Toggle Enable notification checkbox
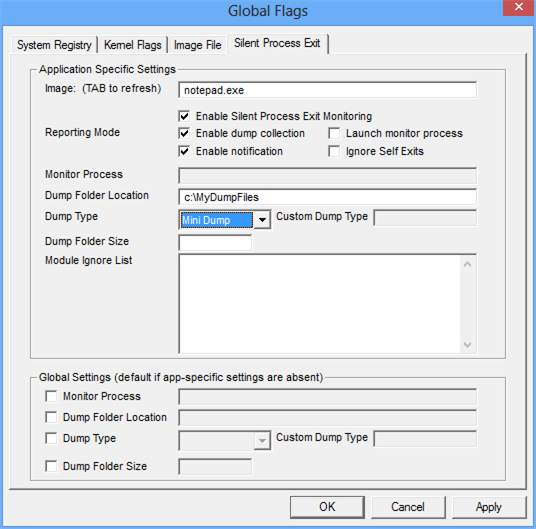This screenshot has height=529, width=536. (184, 151)
